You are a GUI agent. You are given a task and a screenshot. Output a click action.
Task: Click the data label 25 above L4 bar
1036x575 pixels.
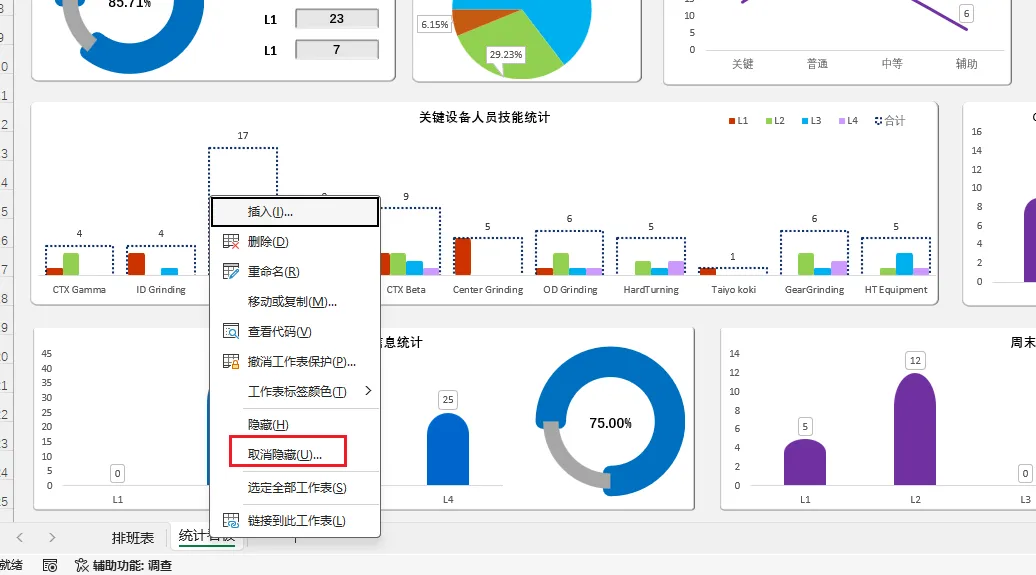[x=448, y=400]
